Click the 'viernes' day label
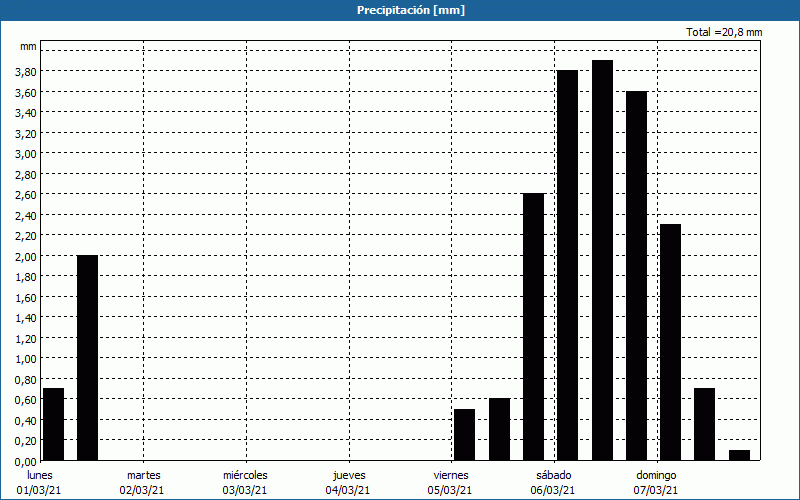Viewport: 800px width, 500px height. (451, 475)
